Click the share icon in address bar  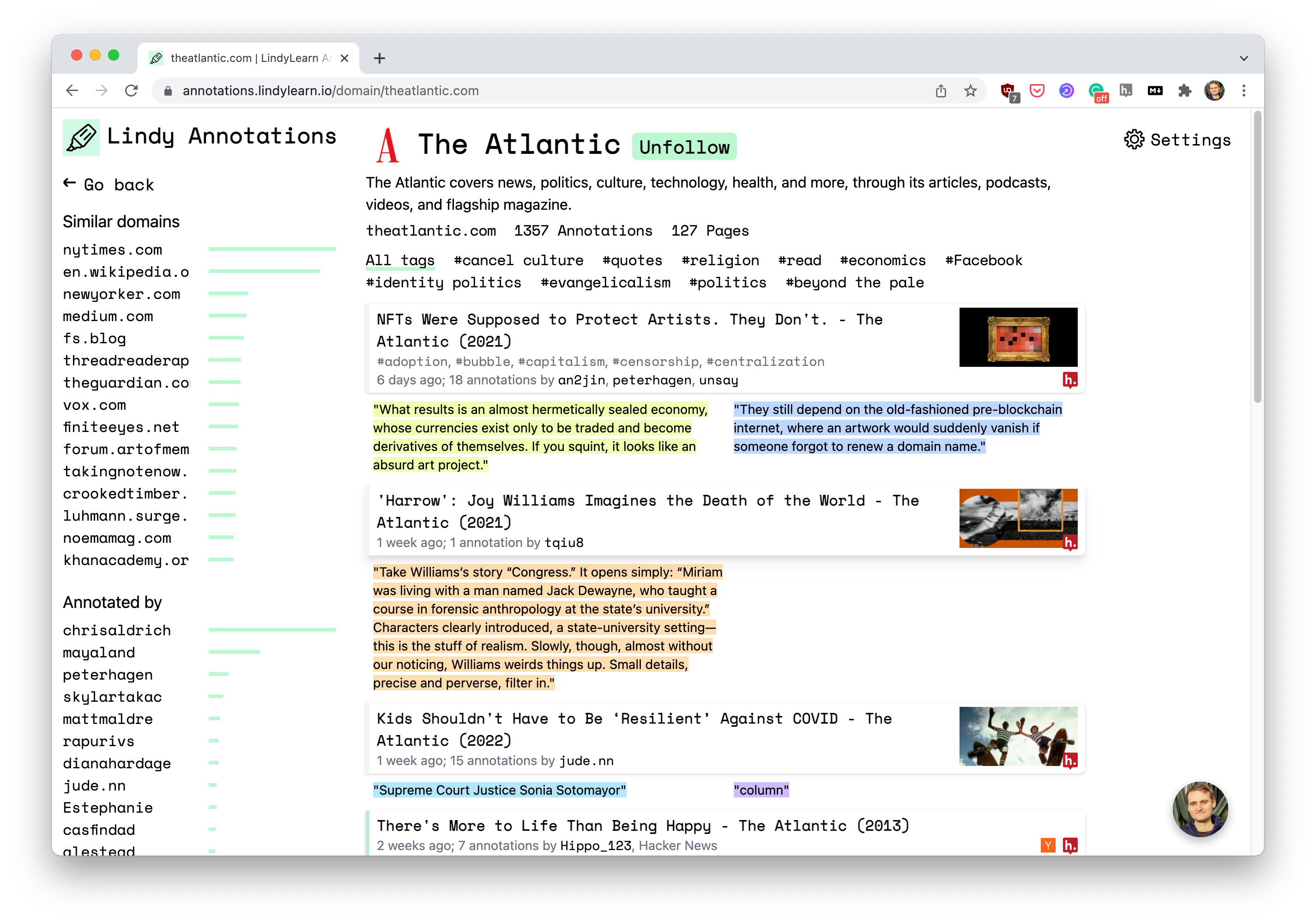[941, 91]
